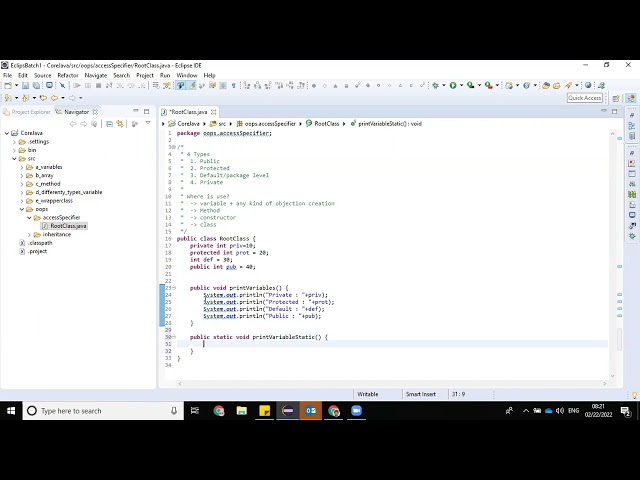The width and height of the screenshot is (640, 480).
Task: Select RootClass.java in the Navigator tree
Action: click(x=64, y=226)
